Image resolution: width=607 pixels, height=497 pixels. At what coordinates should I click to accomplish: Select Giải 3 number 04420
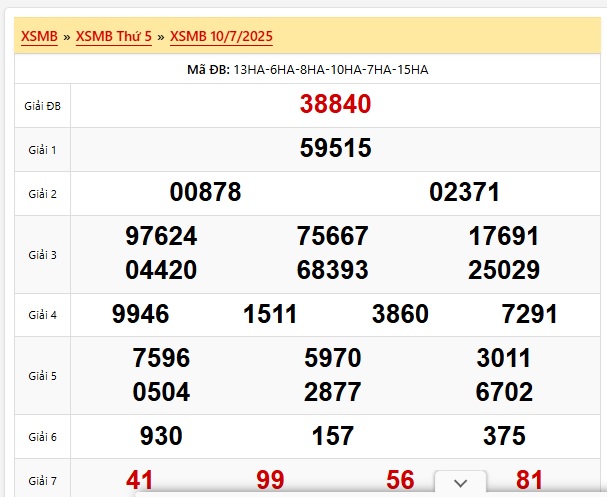click(161, 270)
